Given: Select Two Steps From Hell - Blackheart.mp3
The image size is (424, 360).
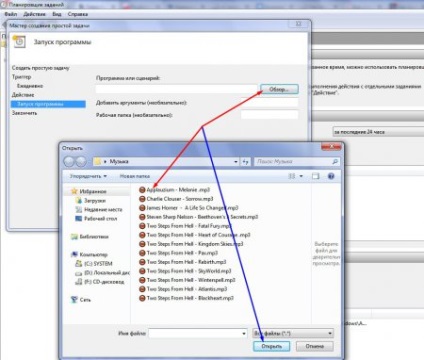Looking at the screenshot, I should 186,298.
